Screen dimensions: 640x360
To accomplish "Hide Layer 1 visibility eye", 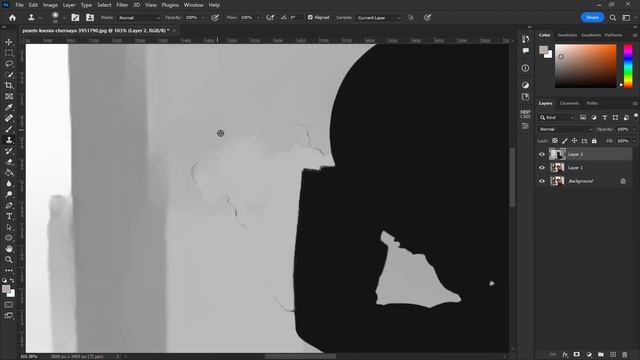I will 542,168.
